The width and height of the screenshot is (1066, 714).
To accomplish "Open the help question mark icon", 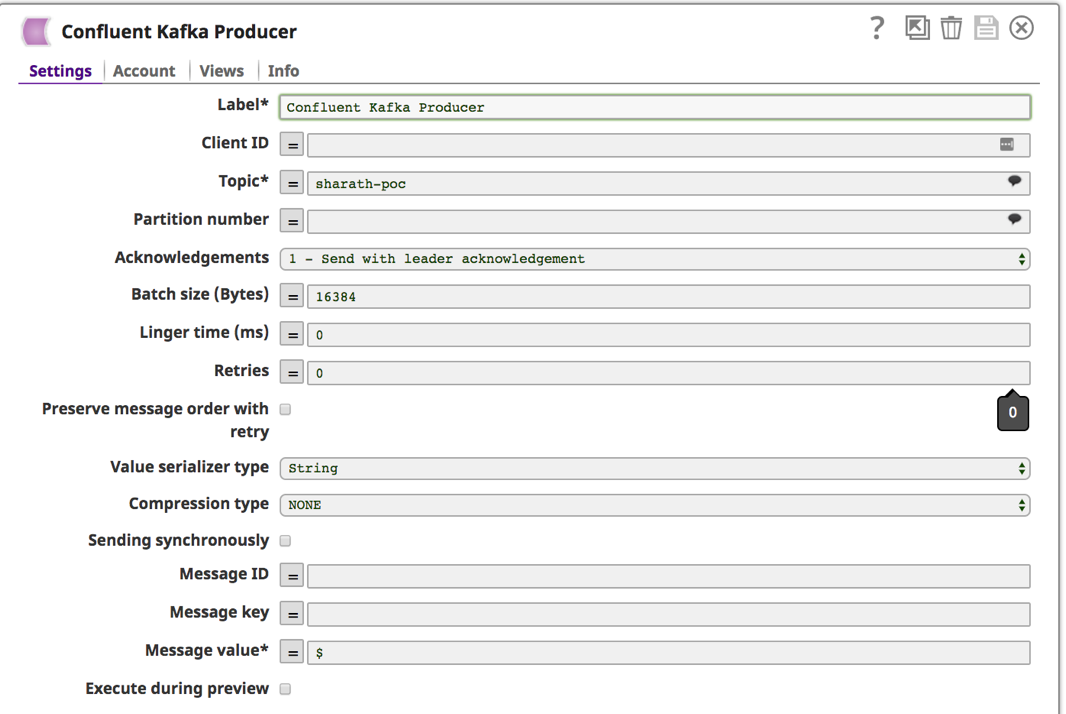I will pyautogui.click(x=877, y=28).
